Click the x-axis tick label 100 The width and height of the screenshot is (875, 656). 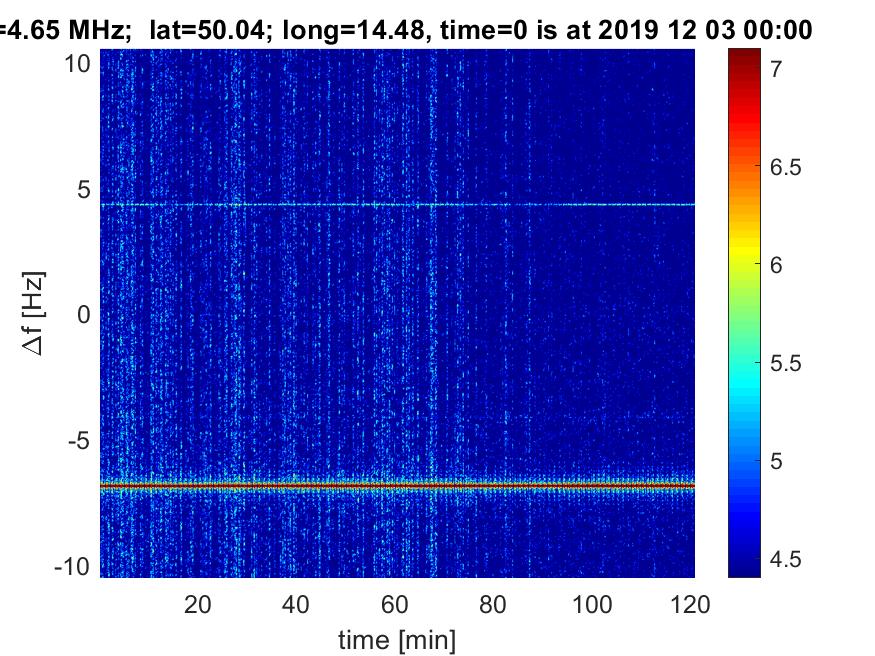592,605
